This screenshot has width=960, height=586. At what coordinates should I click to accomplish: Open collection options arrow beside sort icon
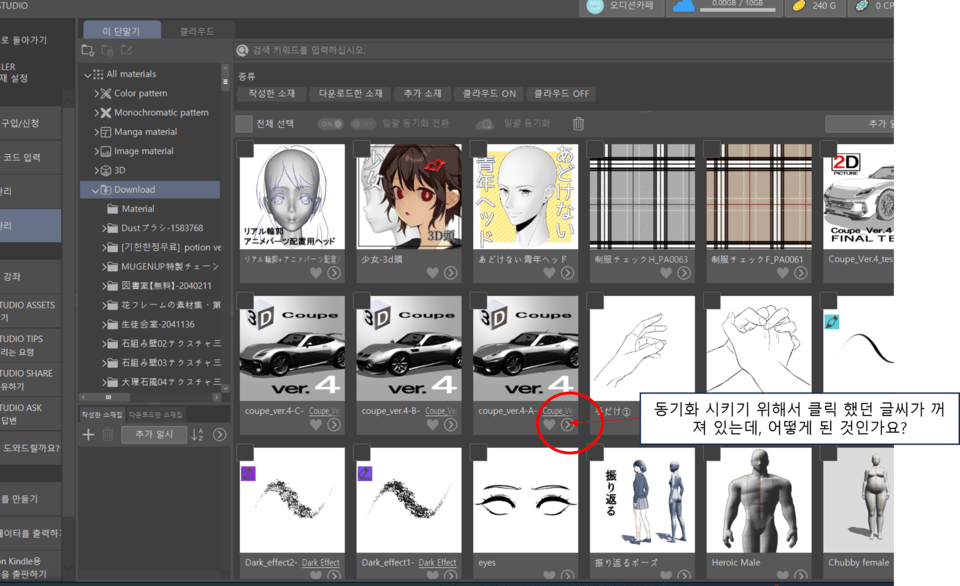[x=219, y=434]
